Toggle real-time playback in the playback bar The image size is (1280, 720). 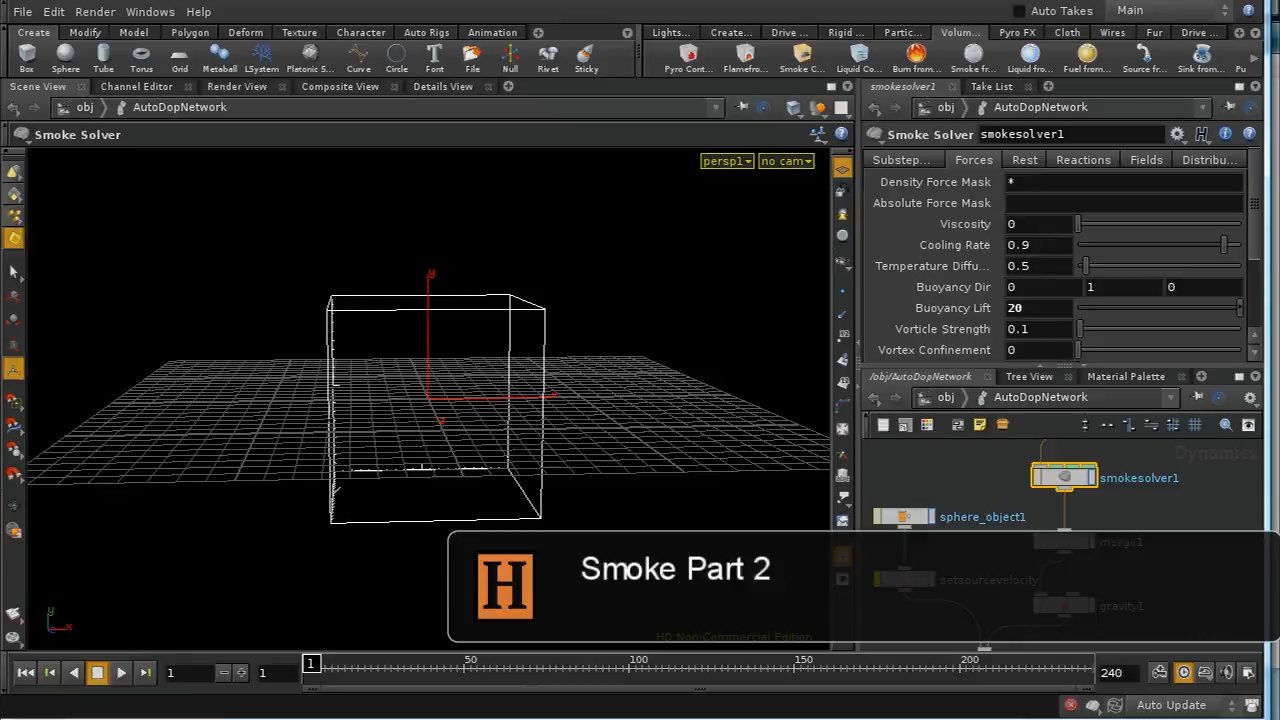pyautogui.click(x=1184, y=672)
